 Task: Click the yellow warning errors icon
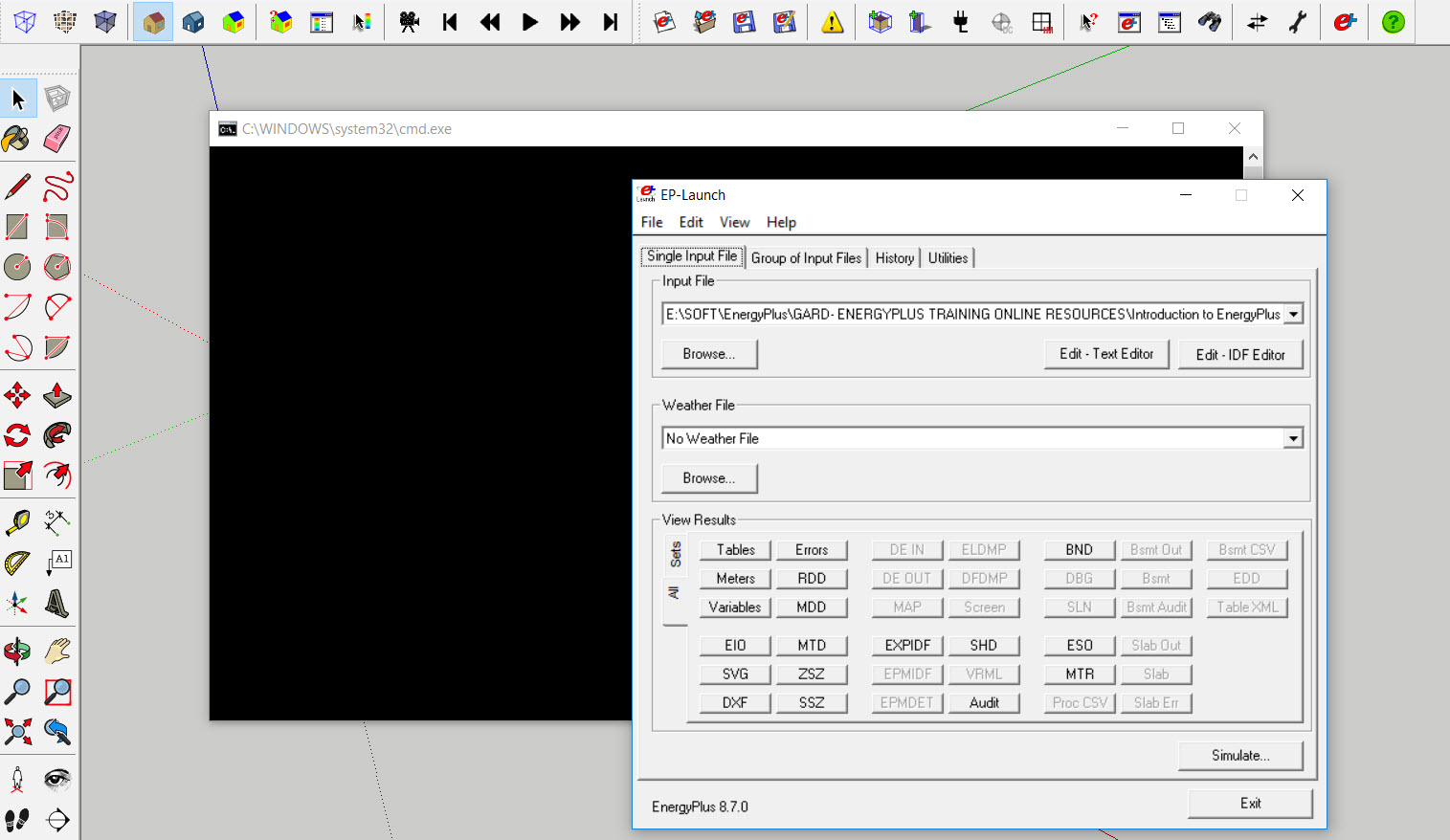pyautogui.click(x=833, y=21)
